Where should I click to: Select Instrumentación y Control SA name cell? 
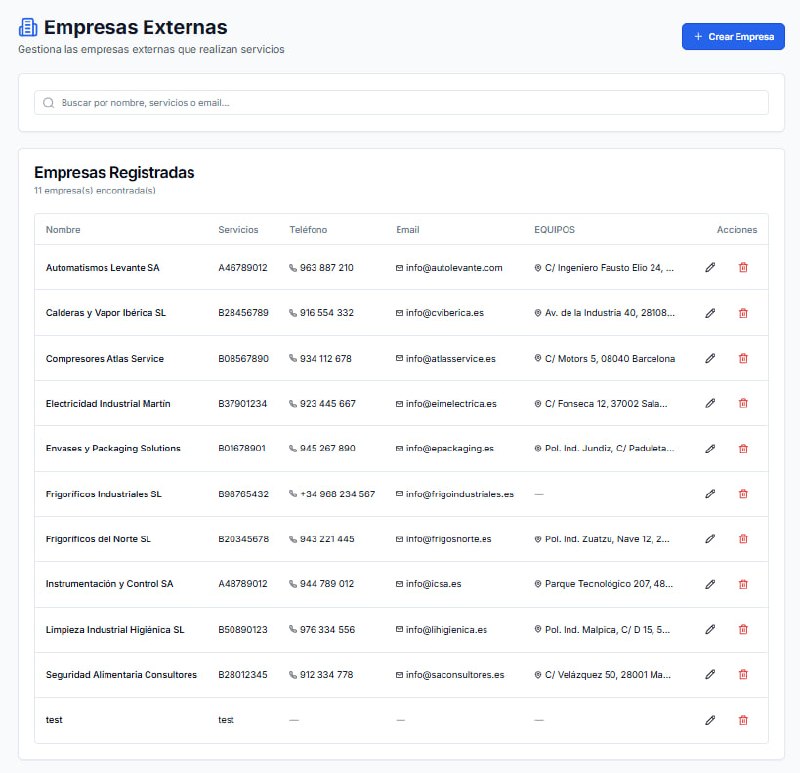pyautogui.click(x=110, y=584)
